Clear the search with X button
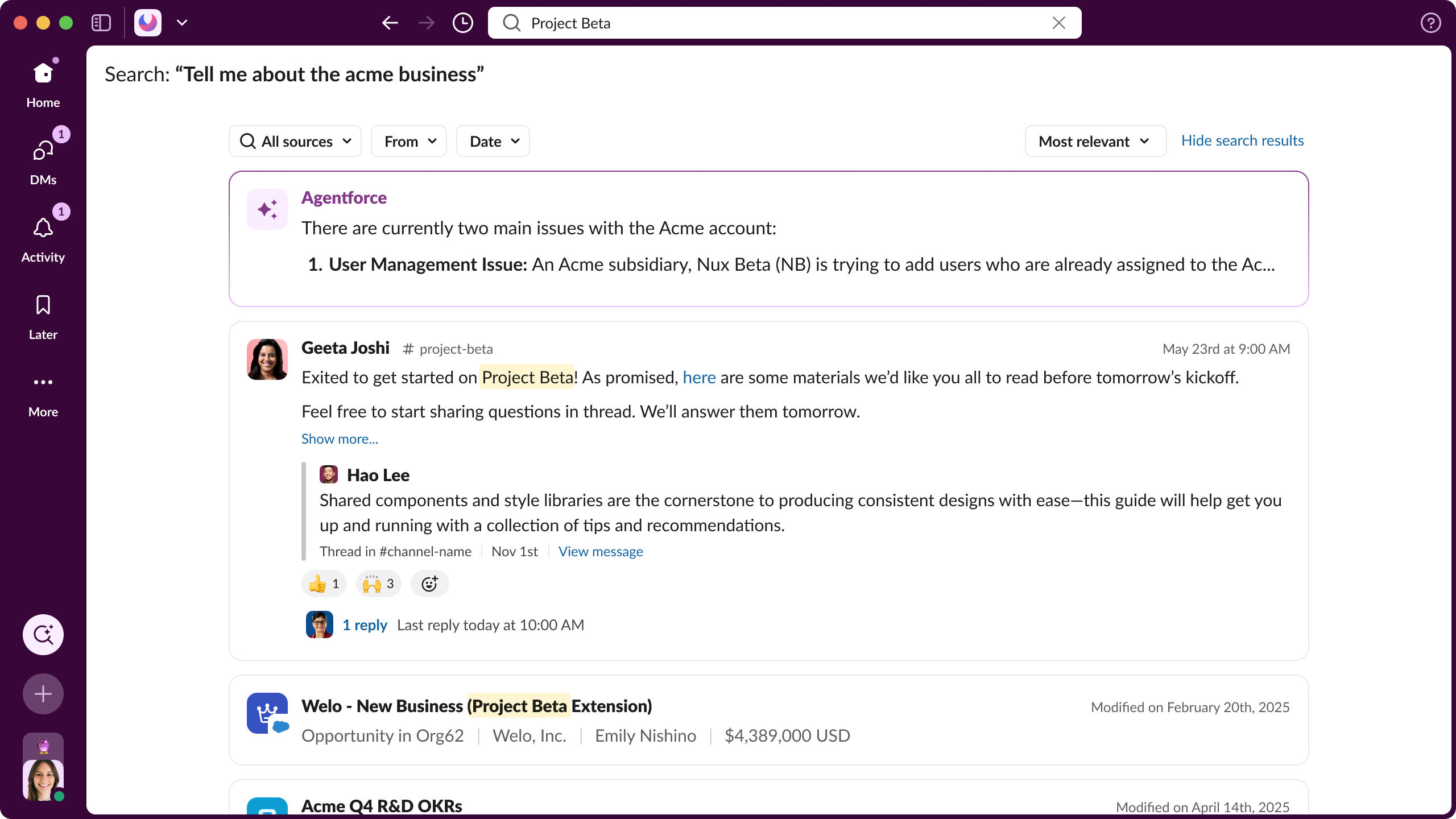Image resolution: width=1456 pixels, height=819 pixels. pyautogui.click(x=1059, y=23)
